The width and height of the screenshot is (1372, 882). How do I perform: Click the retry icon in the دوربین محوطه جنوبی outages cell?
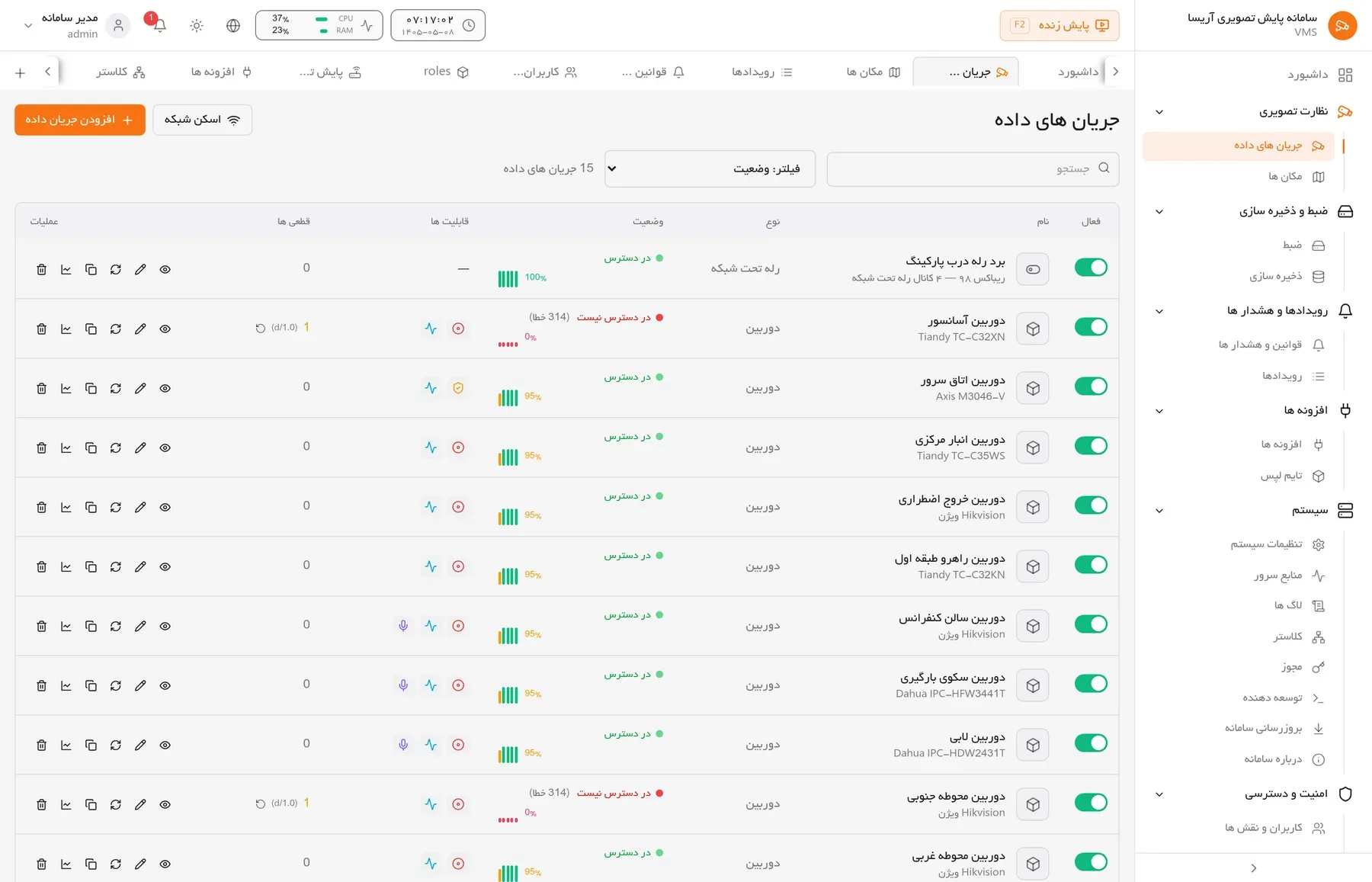[261, 803]
